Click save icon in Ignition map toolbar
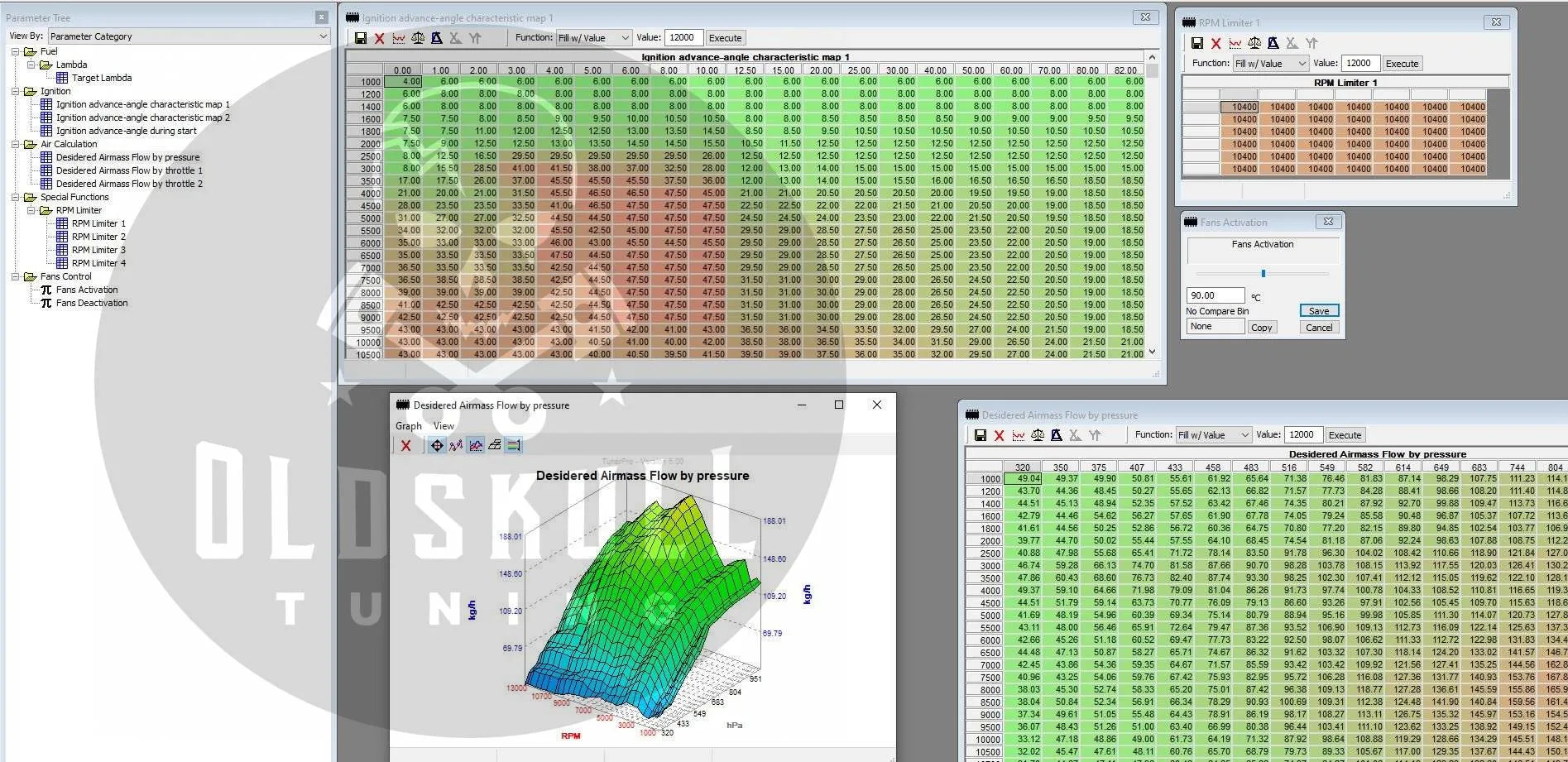Viewport: 1568px width, 762px height. click(361, 38)
